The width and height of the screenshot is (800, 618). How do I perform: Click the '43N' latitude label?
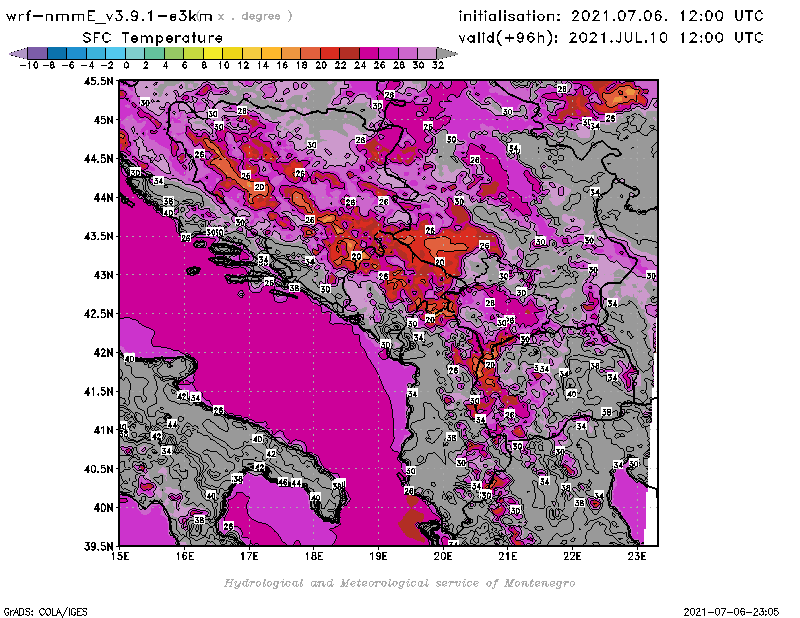(103, 275)
